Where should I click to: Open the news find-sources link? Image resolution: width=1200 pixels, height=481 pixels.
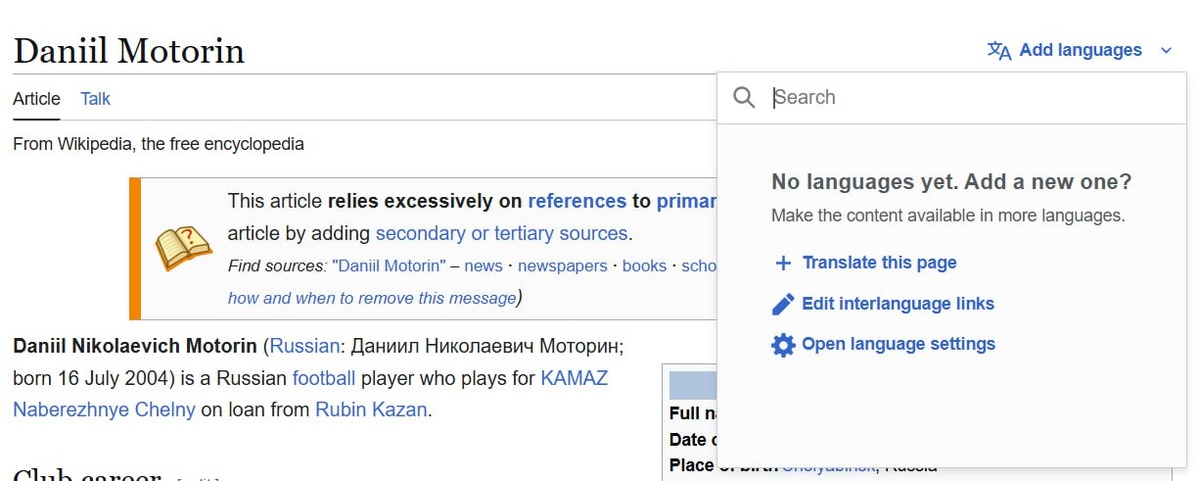483,266
